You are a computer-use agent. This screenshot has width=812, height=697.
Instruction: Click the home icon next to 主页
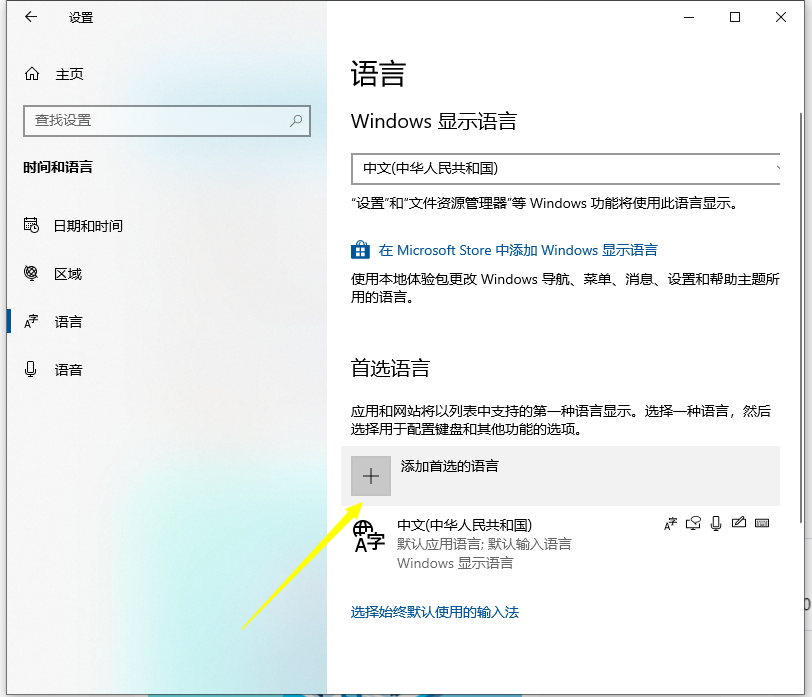(31, 73)
